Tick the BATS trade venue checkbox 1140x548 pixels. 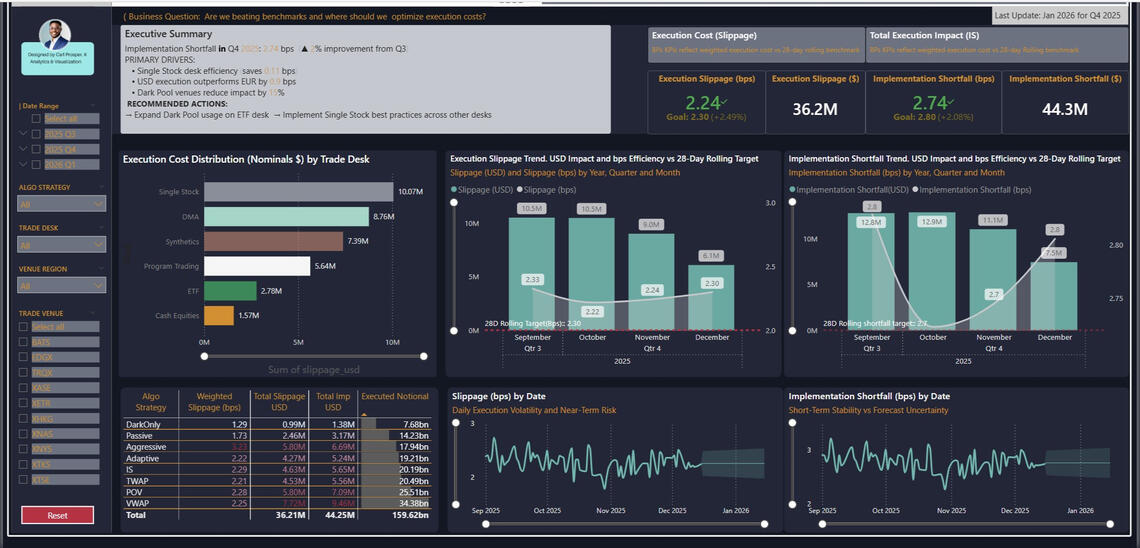(24, 342)
